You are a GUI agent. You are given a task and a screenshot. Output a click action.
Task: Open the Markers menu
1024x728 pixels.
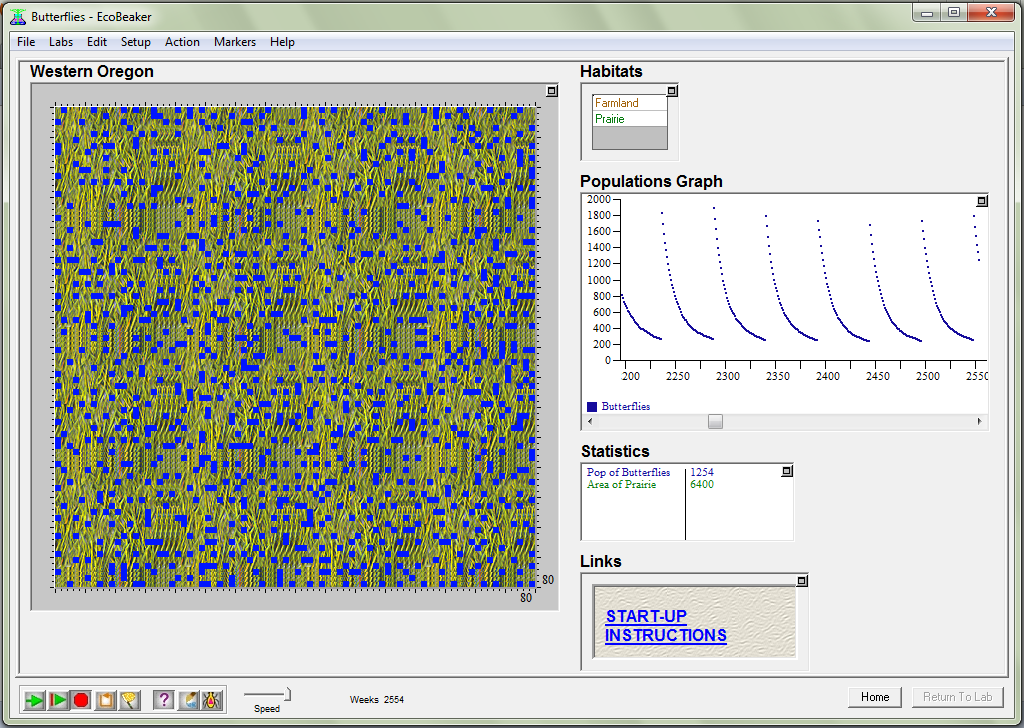[235, 42]
